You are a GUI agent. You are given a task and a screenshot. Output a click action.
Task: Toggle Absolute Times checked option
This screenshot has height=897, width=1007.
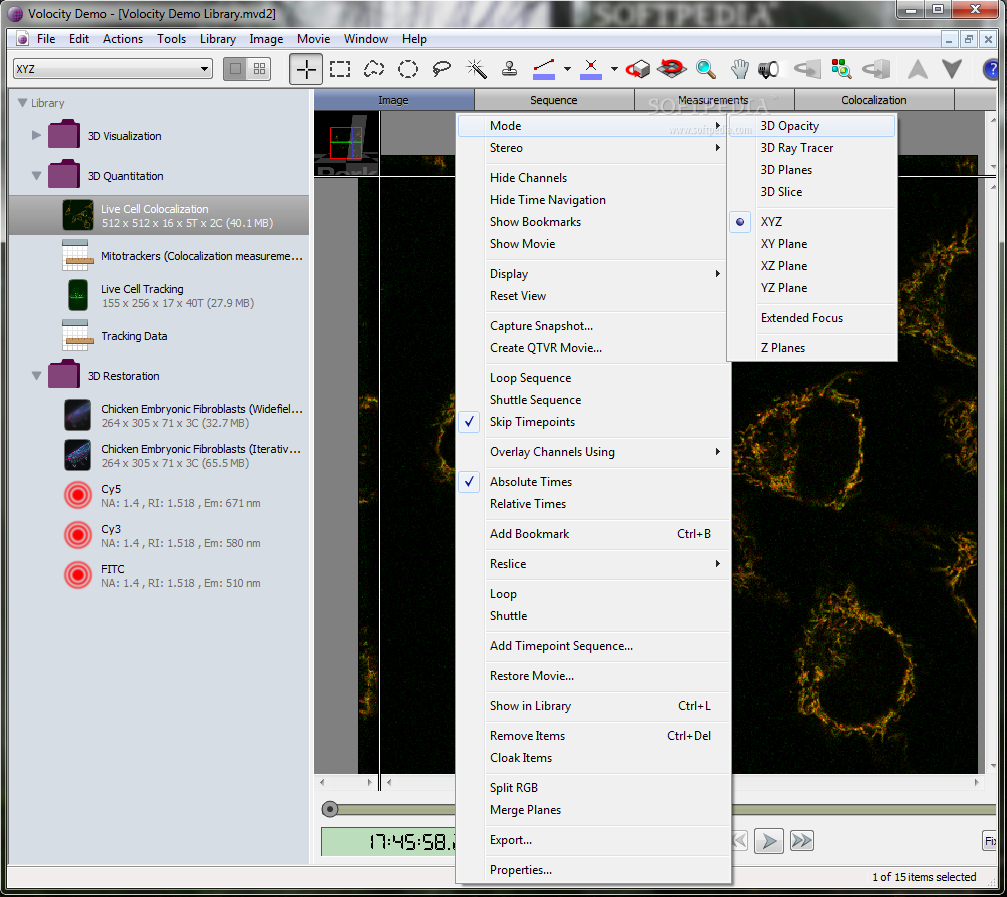(532, 482)
